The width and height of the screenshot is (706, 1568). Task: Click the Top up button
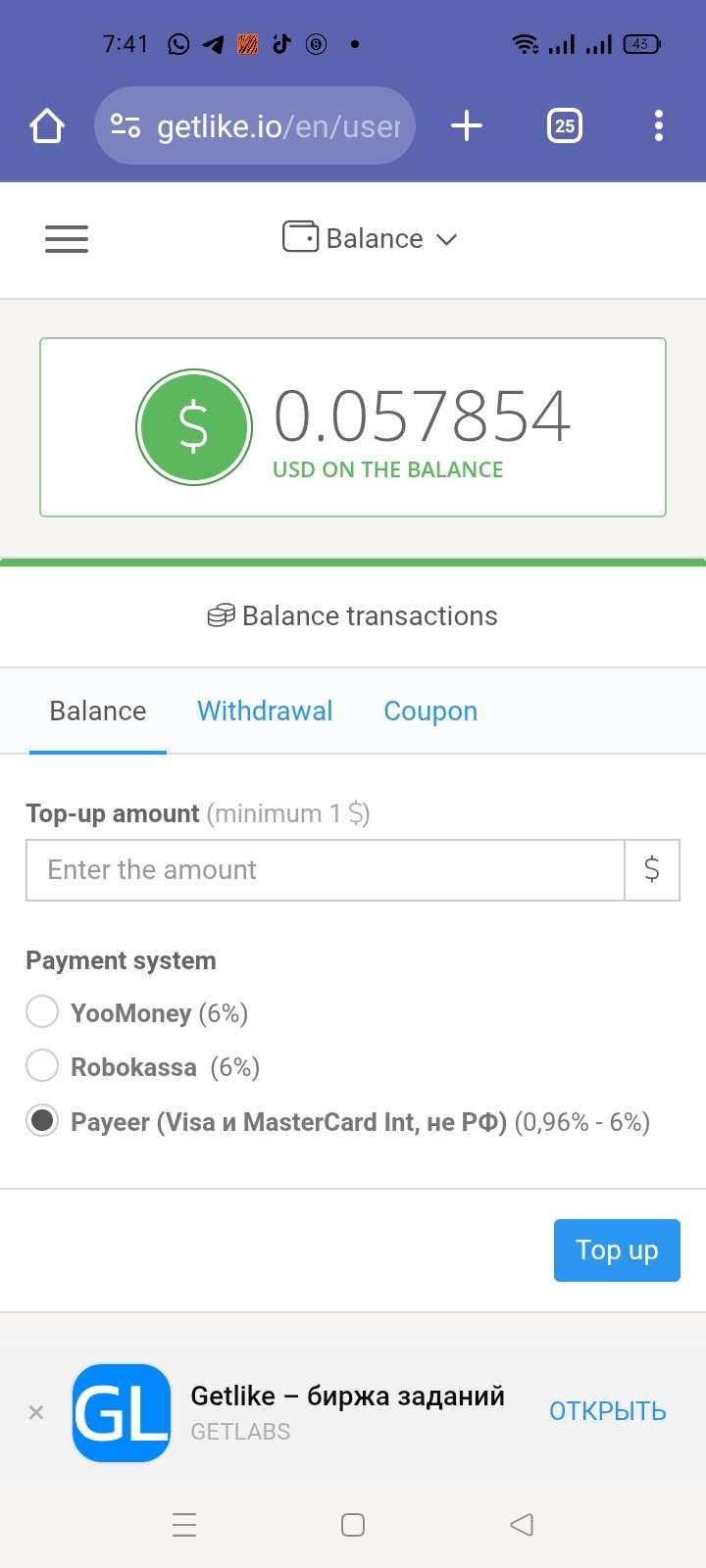click(x=617, y=1249)
